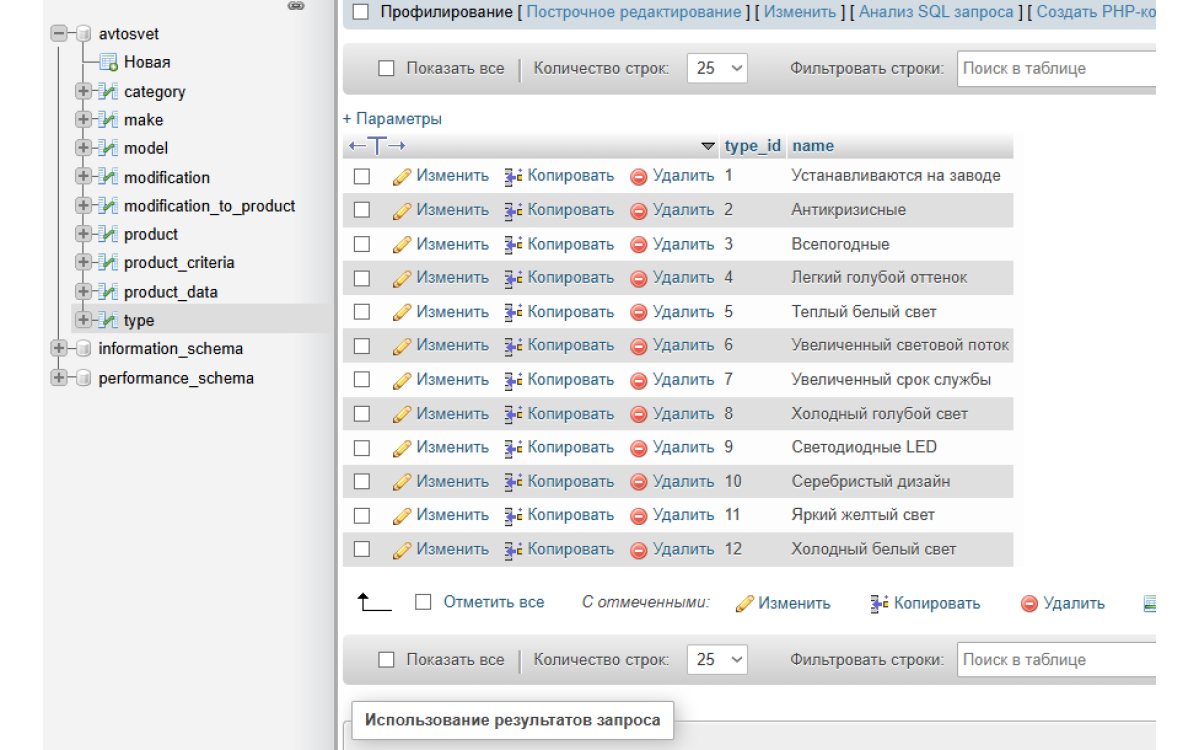Tick the top Показать все checkbox
Image resolution: width=1200 pixels, height=750 pixels.
386,69
